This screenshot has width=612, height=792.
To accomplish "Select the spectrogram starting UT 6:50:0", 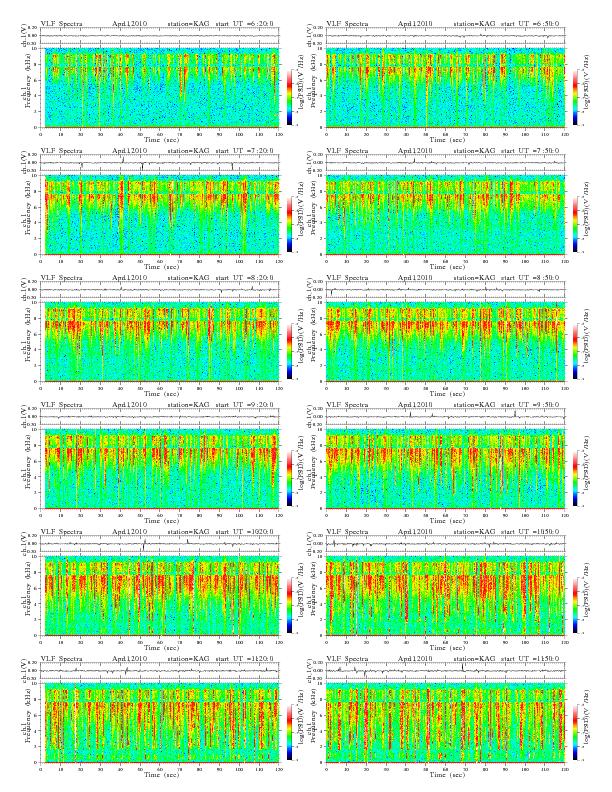I will click(445, 87).
